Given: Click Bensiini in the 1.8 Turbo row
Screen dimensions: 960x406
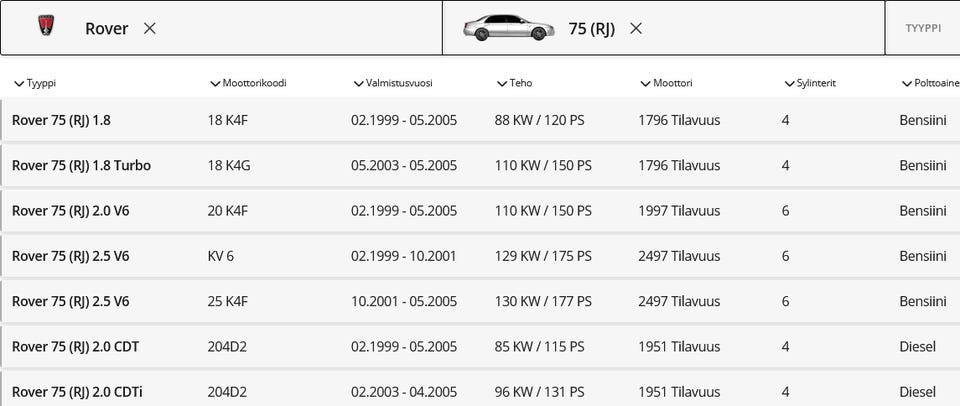Looking at the screenshot, I should tap(923, 165).
